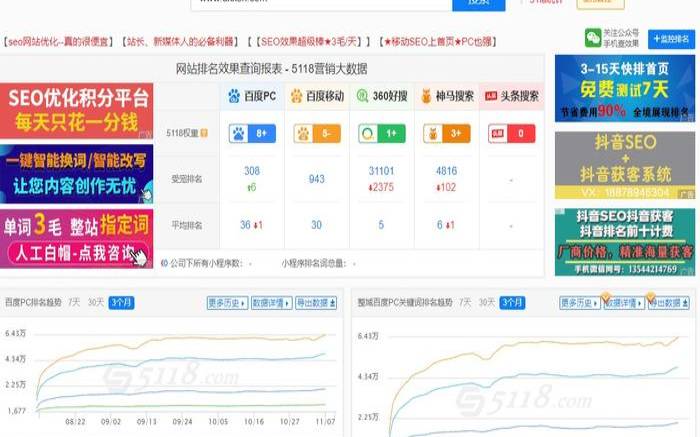Viewport: 700px width, 437px height.
Task: Select 3个月 tab in 百度PC排名趋势
Action: point(121,303)
